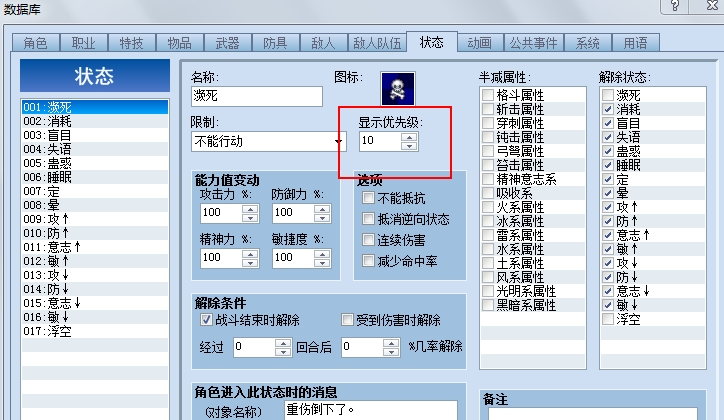Enable the 连续伤害 option
Screen dimensions: 724x420
pos(368,240)
